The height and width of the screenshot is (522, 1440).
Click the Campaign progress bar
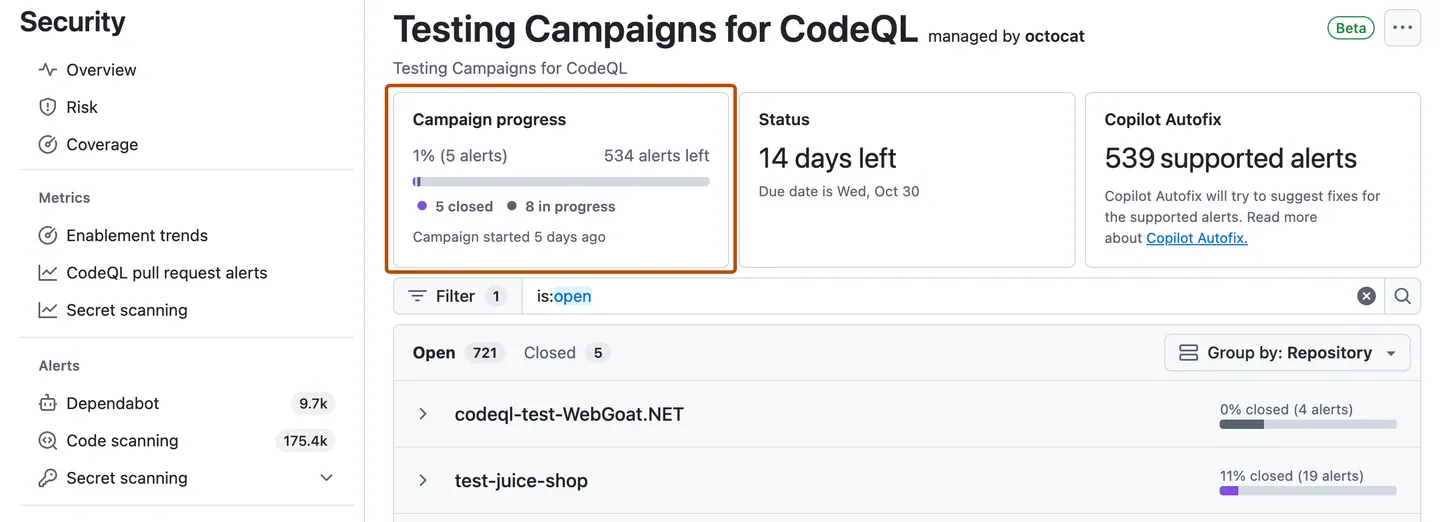coord(561,182)
